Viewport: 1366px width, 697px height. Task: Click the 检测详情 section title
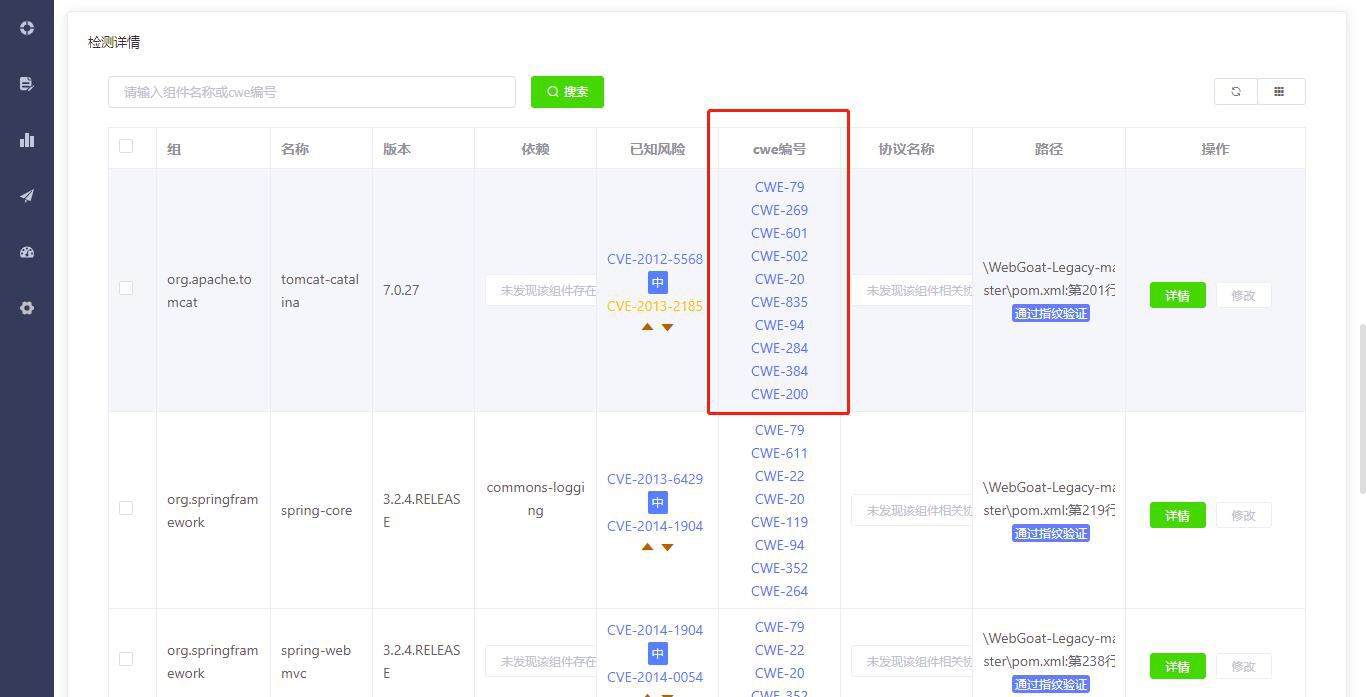click(114, 42)
